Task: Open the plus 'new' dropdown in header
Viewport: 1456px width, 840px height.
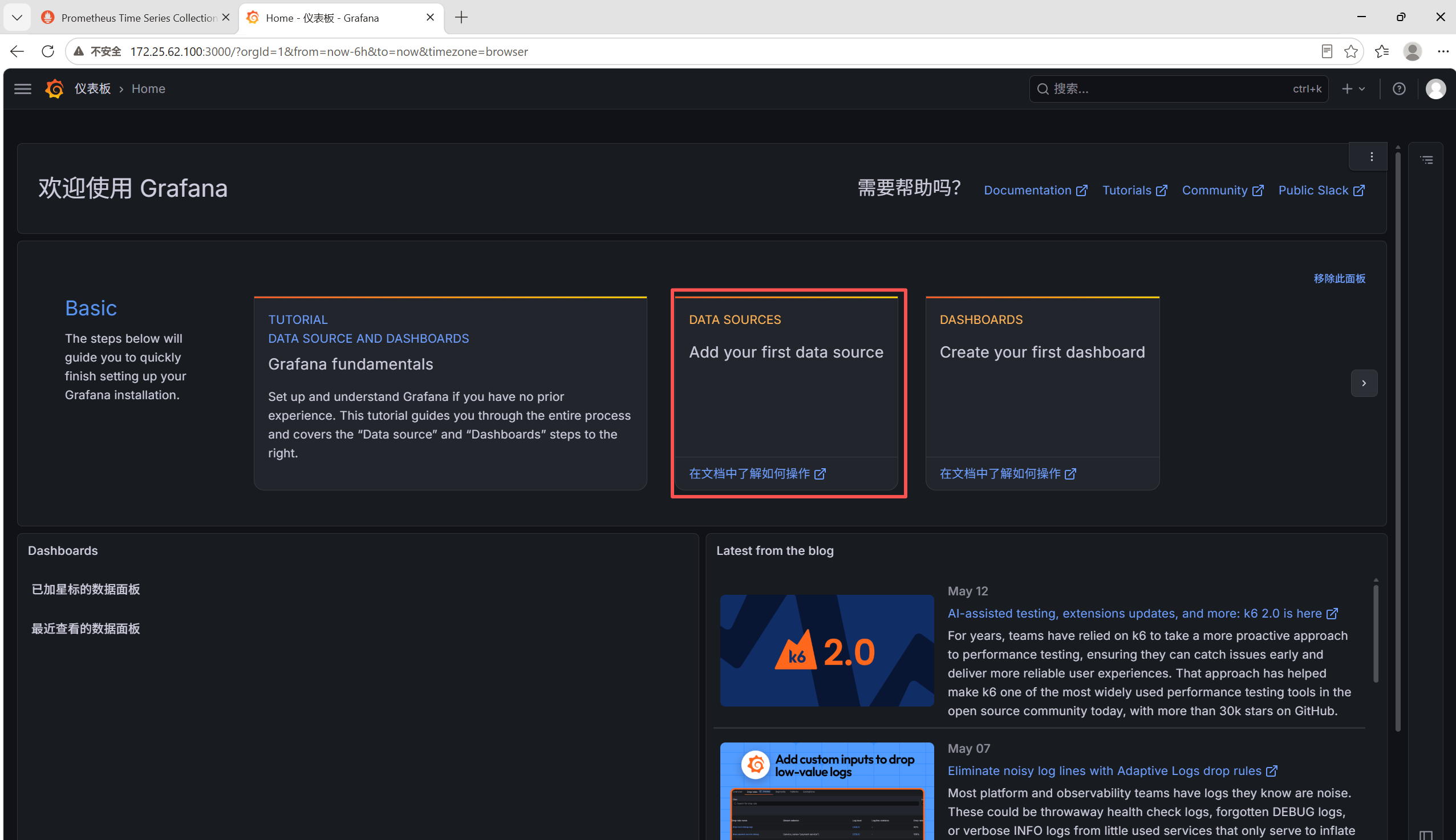Action: (1353, 89)
